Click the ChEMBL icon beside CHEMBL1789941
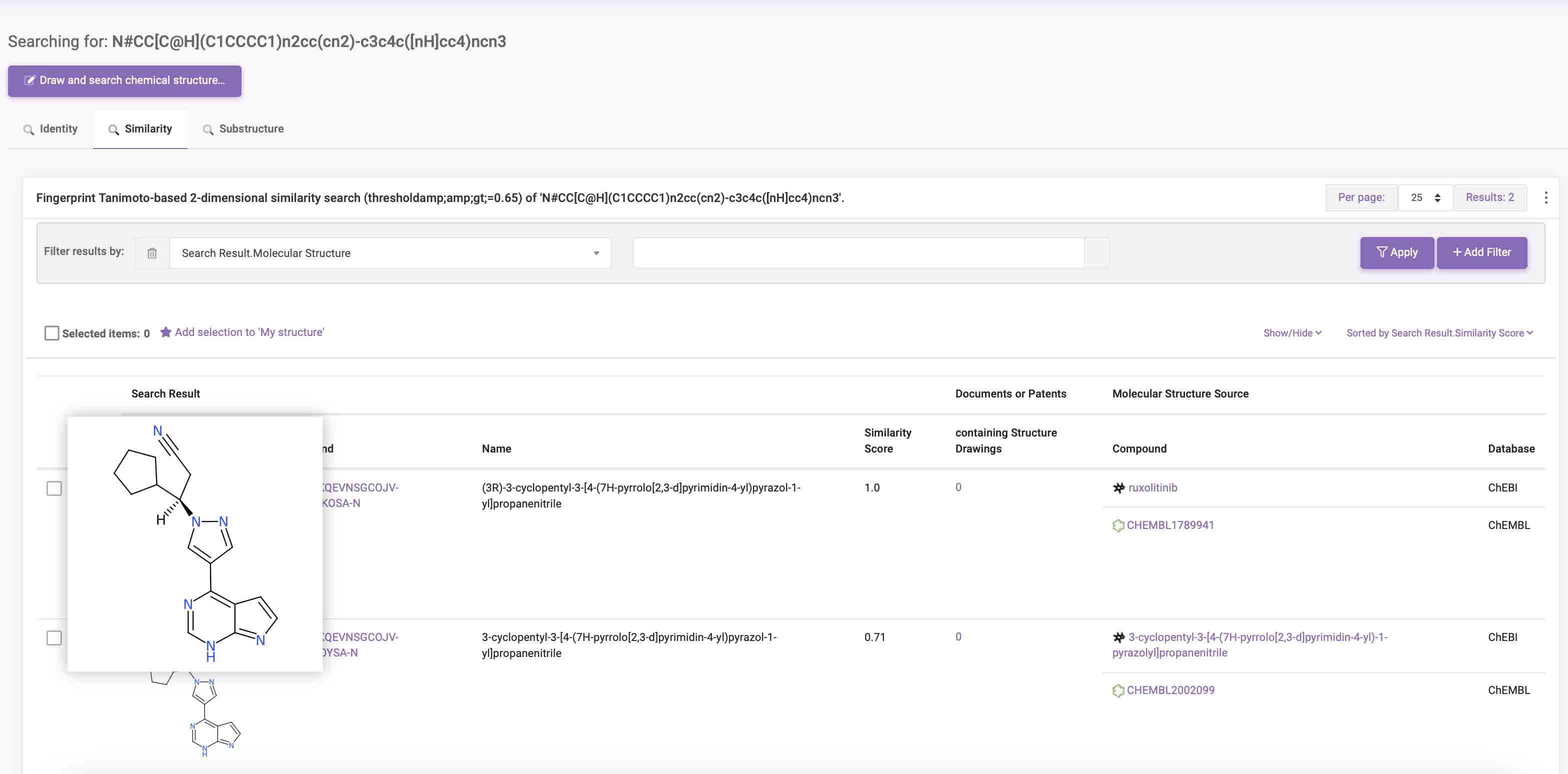The height and width of the screenshot is (774, 1568). click(1117, 525)
